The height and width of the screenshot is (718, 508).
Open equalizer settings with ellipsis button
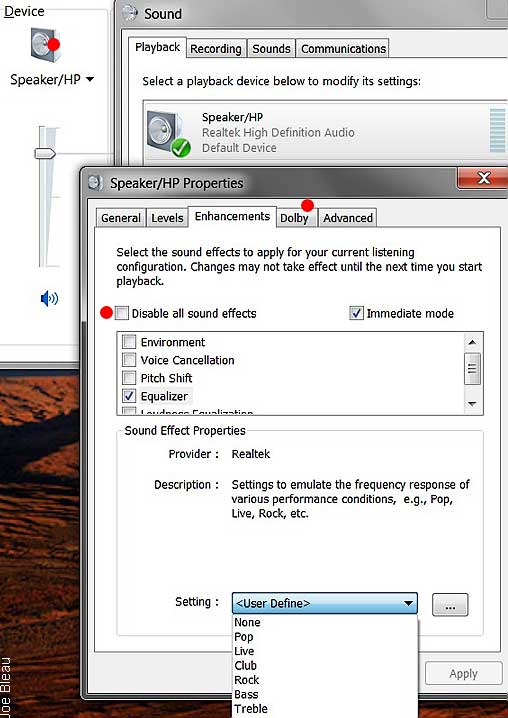point(450,605)
